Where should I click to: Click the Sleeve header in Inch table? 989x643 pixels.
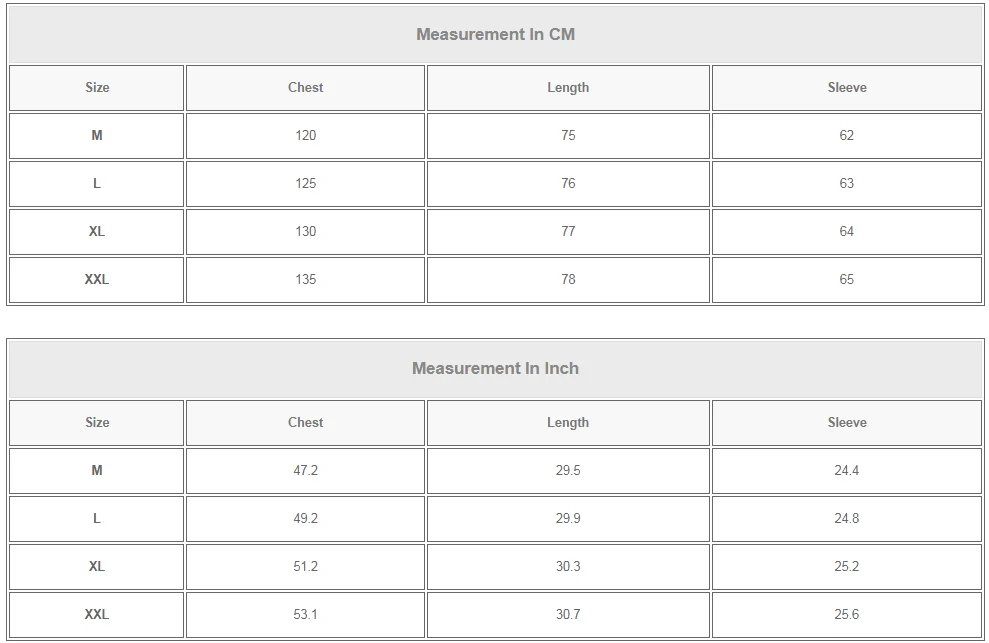pyautogui.click(x=846, y=423)
